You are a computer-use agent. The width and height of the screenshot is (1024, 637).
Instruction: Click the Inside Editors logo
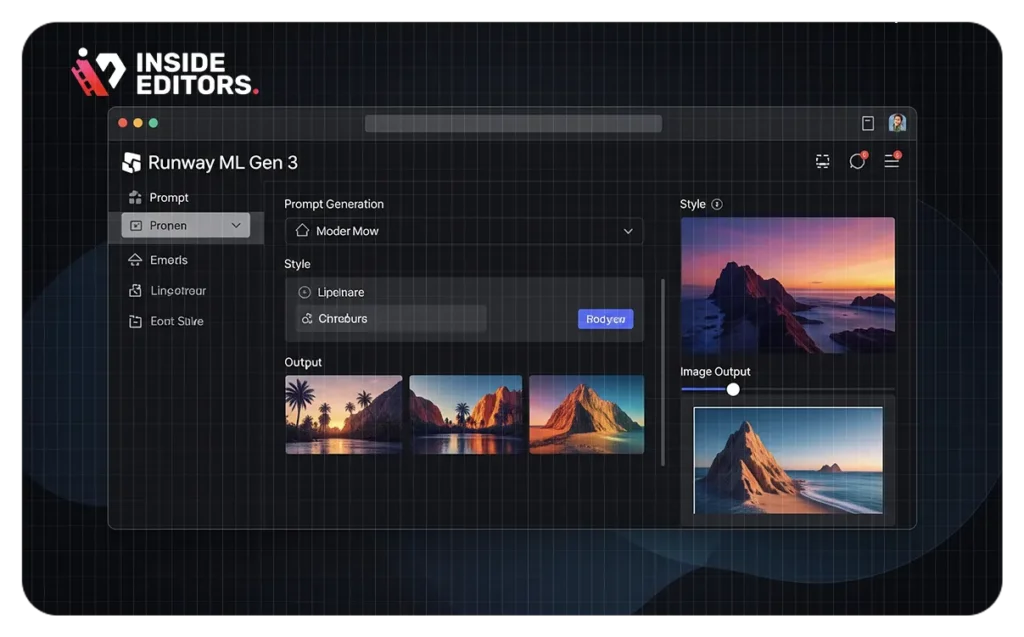coord(165,73)
